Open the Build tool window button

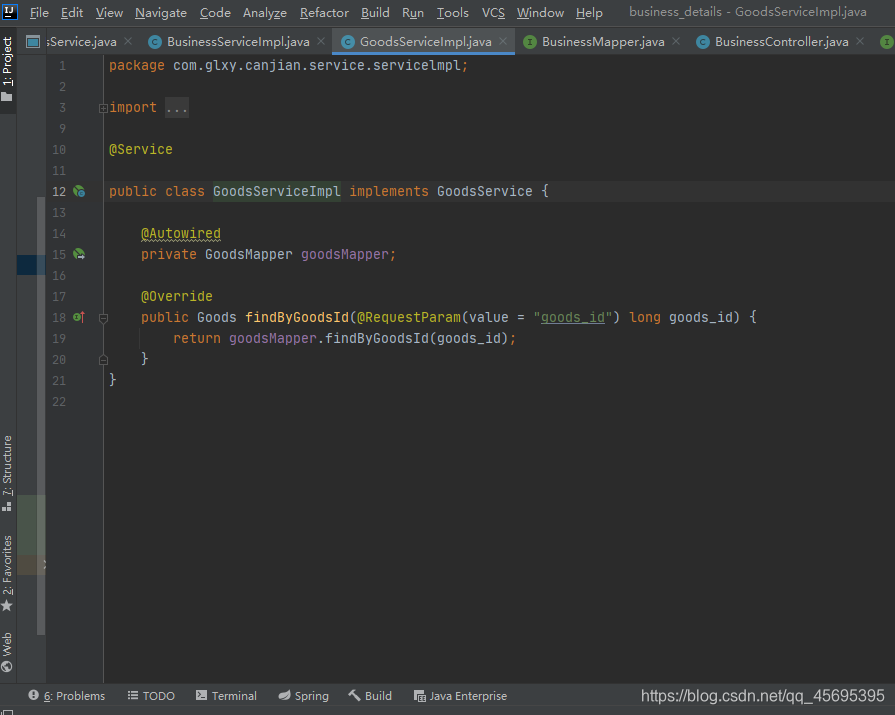coord(370,696)
